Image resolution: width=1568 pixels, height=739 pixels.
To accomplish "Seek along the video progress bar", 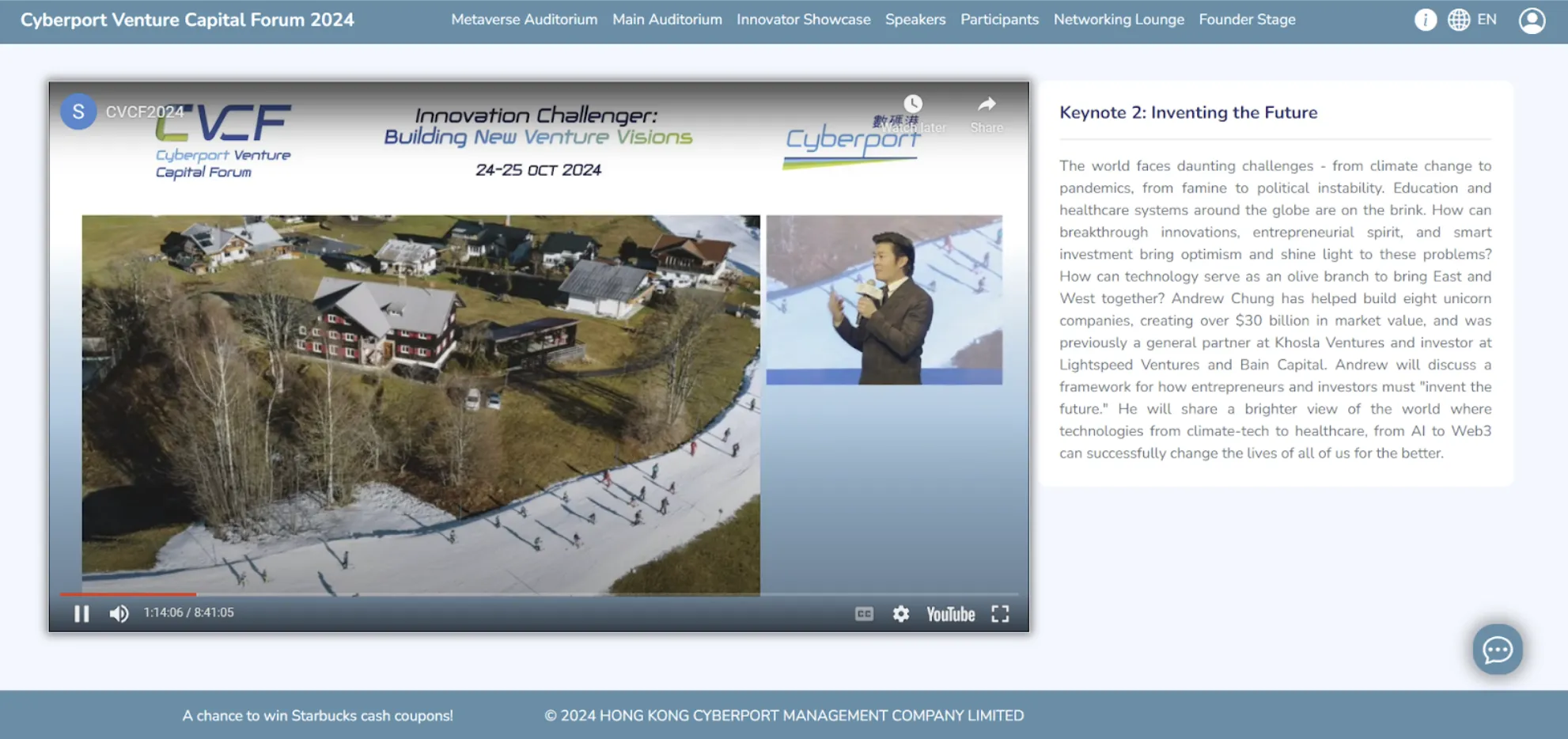I will click(539, 593).
